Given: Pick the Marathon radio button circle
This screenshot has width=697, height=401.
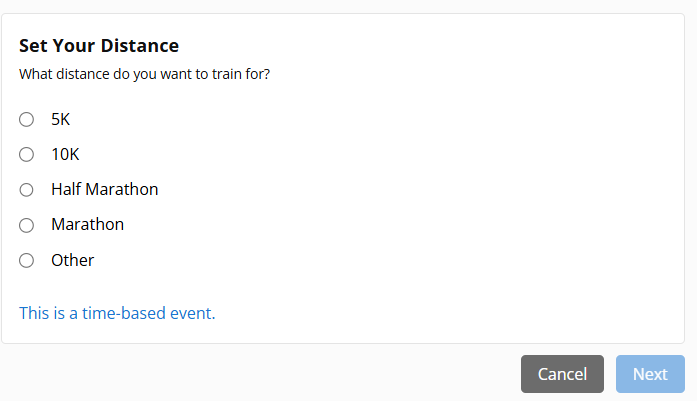Looking at the screenshot, I should [x=27, y=225].
